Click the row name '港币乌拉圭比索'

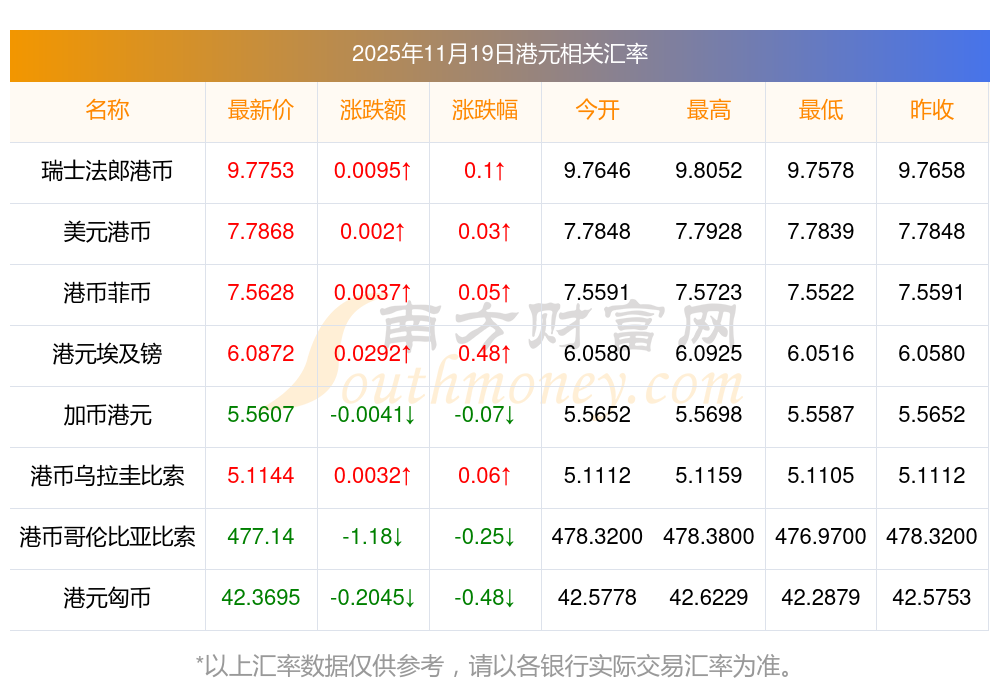pyautogui.click(x=107, y=476)
